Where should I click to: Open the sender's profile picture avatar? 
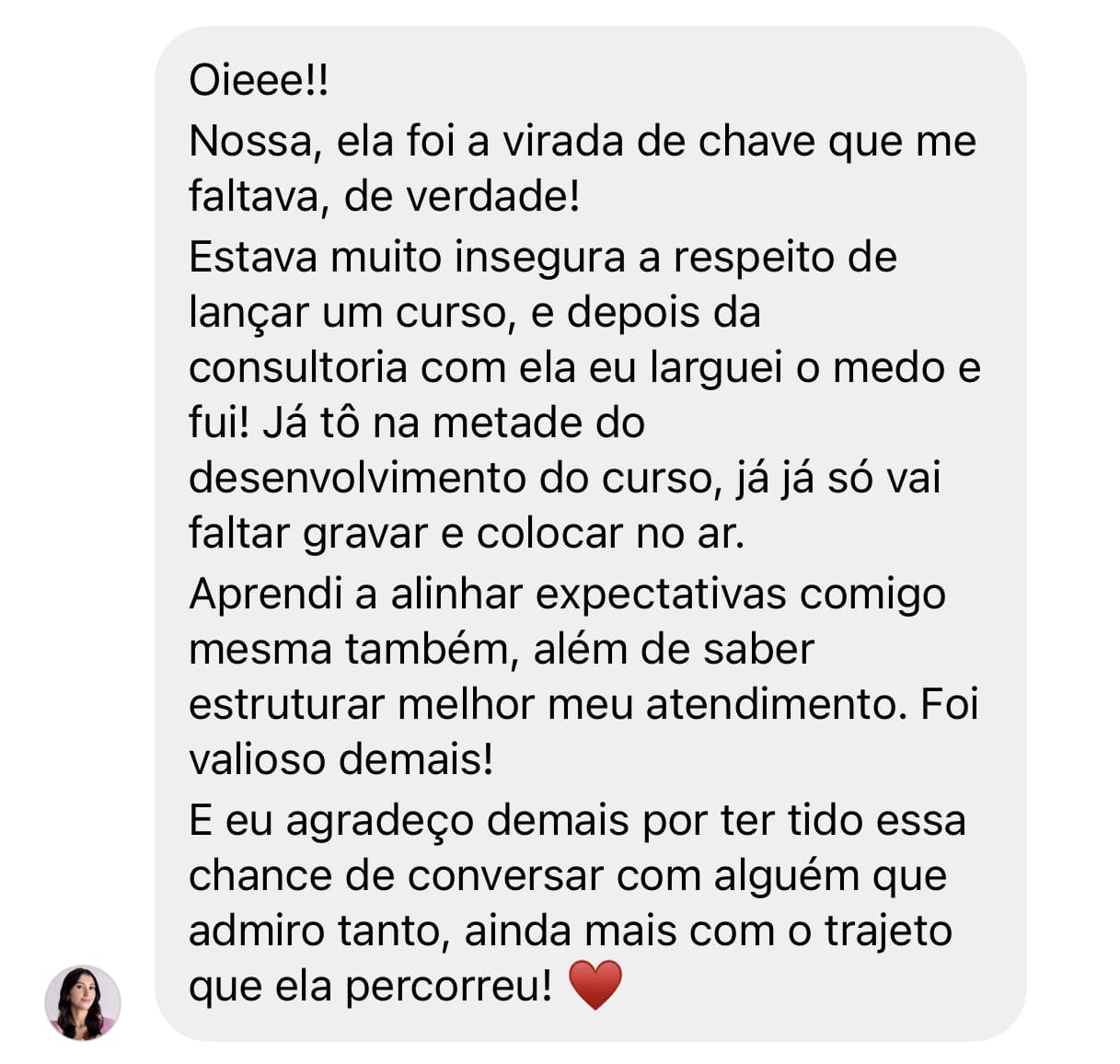tap(83, 1002)
